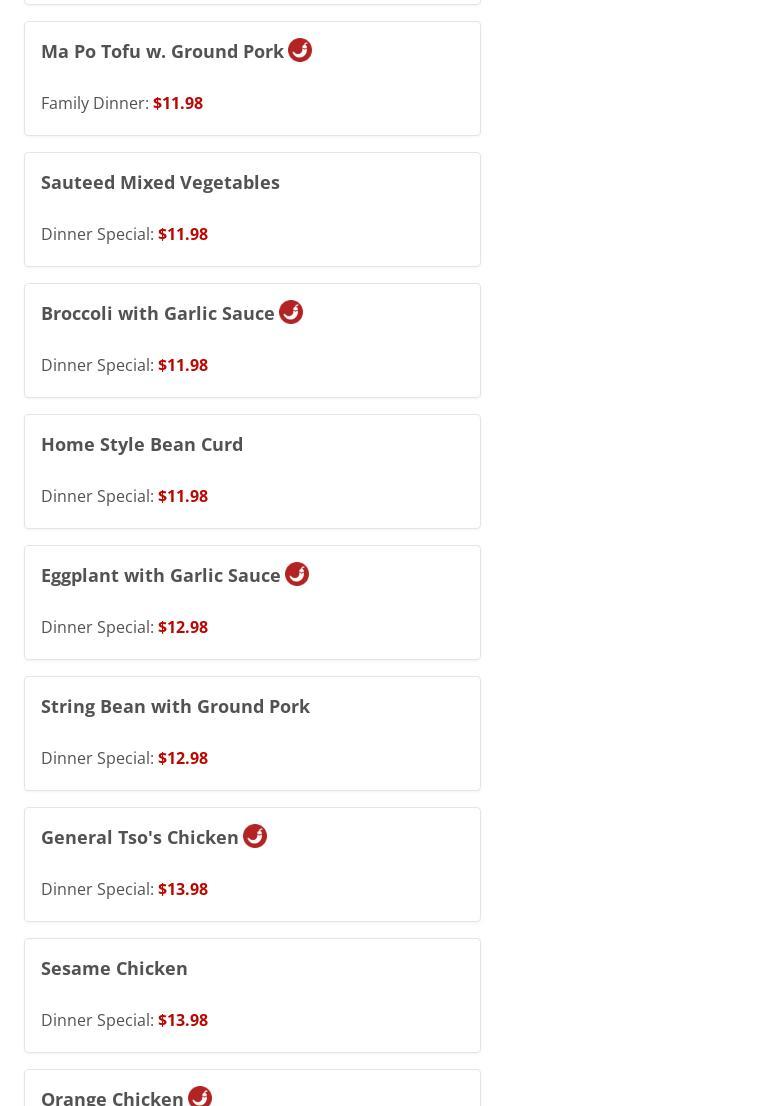This screenshot has width=770, height=1106.
Task: Open Orange Chicken menu item
Action: click(112, 1097)
